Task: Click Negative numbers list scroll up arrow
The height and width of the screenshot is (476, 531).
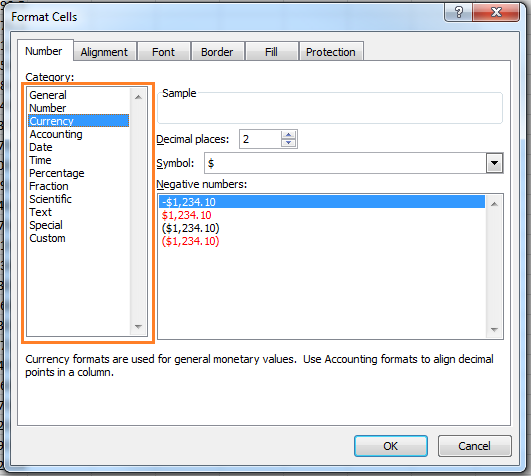Action: pyautogui.click(x=494, y=204)
